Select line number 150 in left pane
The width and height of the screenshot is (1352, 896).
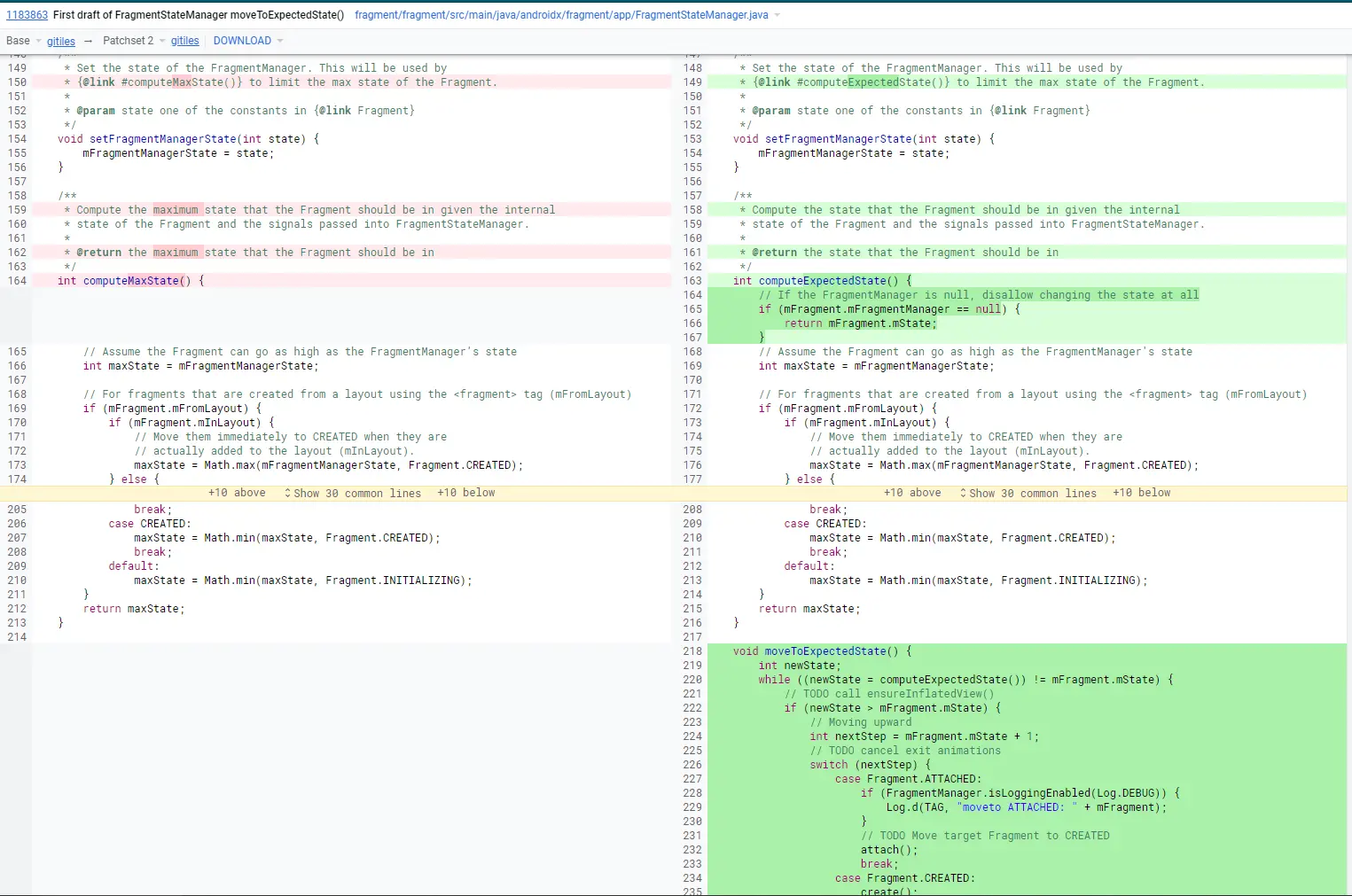point(17,82)
